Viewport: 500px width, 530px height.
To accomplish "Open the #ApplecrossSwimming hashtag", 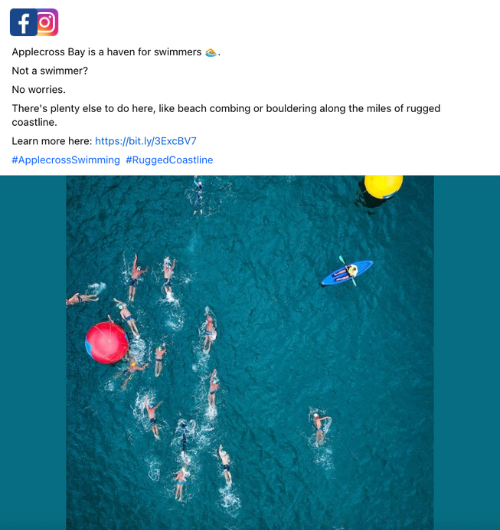I will click(66, 160).
